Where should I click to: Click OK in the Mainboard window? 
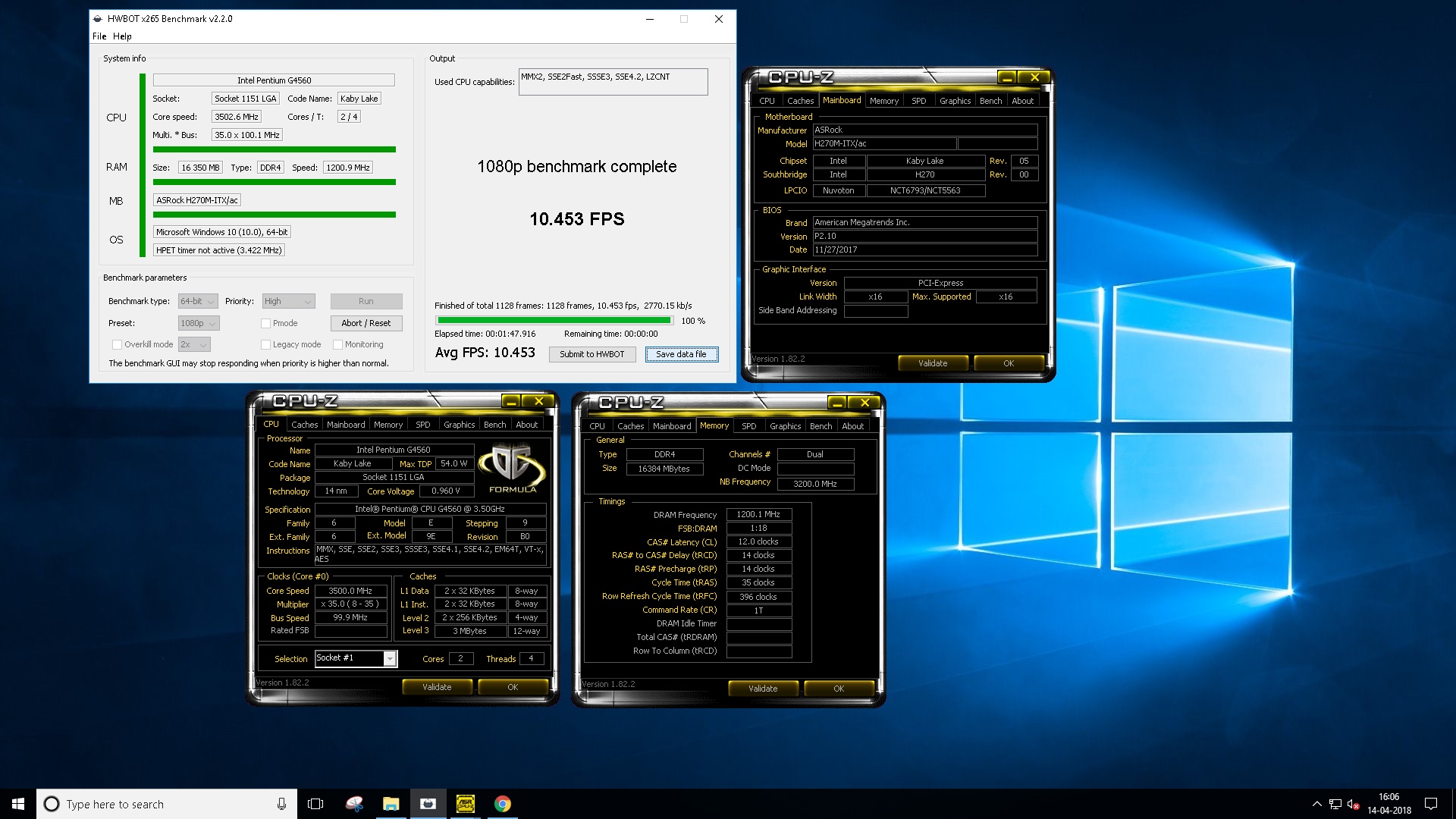(1009, 363)
